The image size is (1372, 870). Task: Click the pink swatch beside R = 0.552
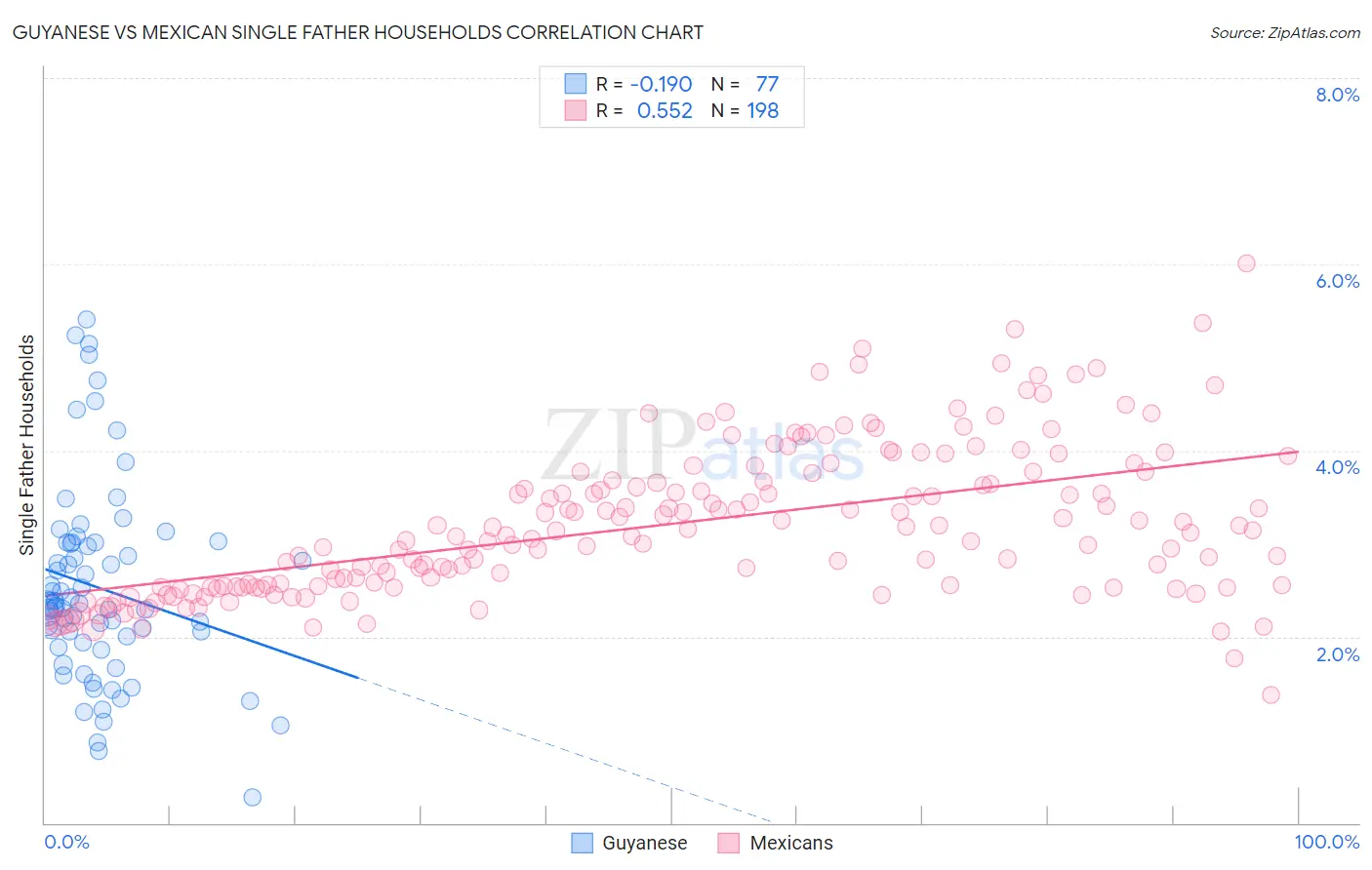(576, 110)
